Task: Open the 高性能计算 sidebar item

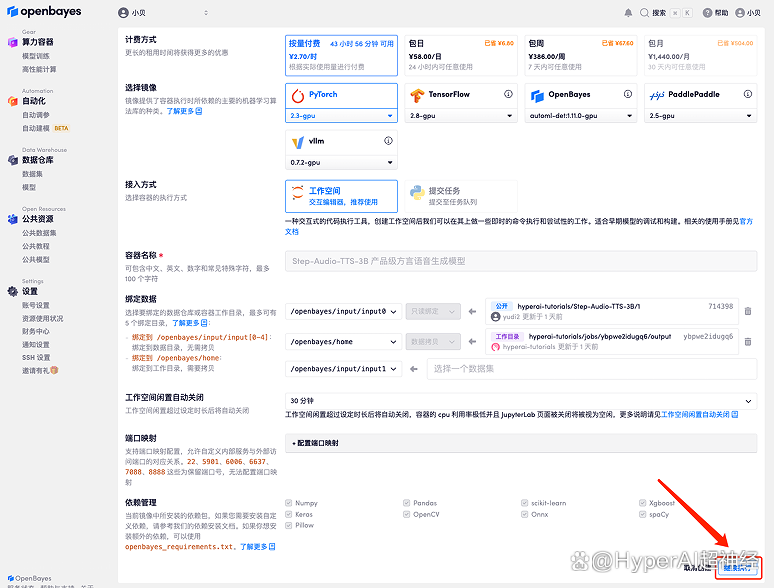Action: [x=39, y=69]
